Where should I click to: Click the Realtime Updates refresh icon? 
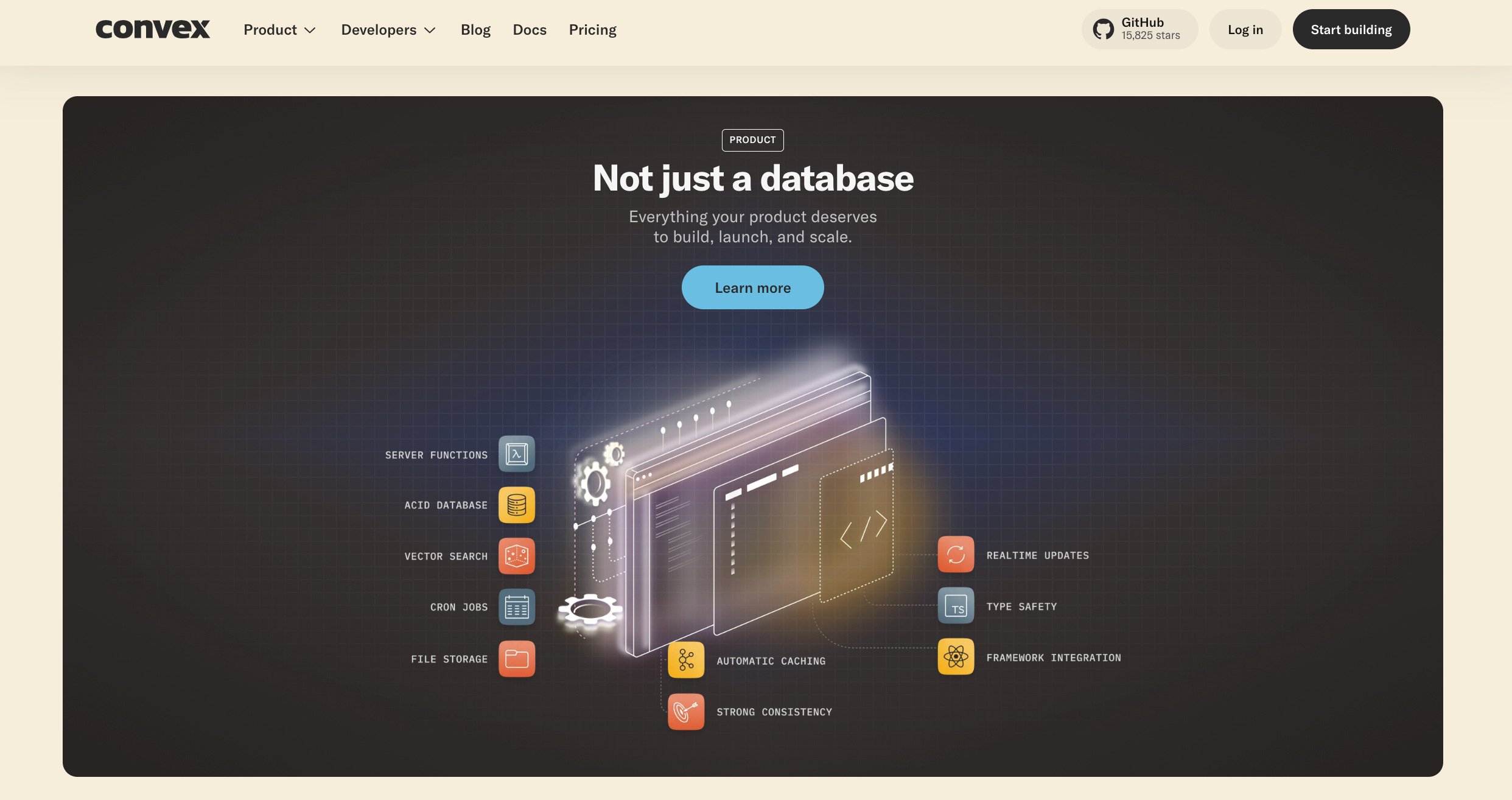(956, 554)
